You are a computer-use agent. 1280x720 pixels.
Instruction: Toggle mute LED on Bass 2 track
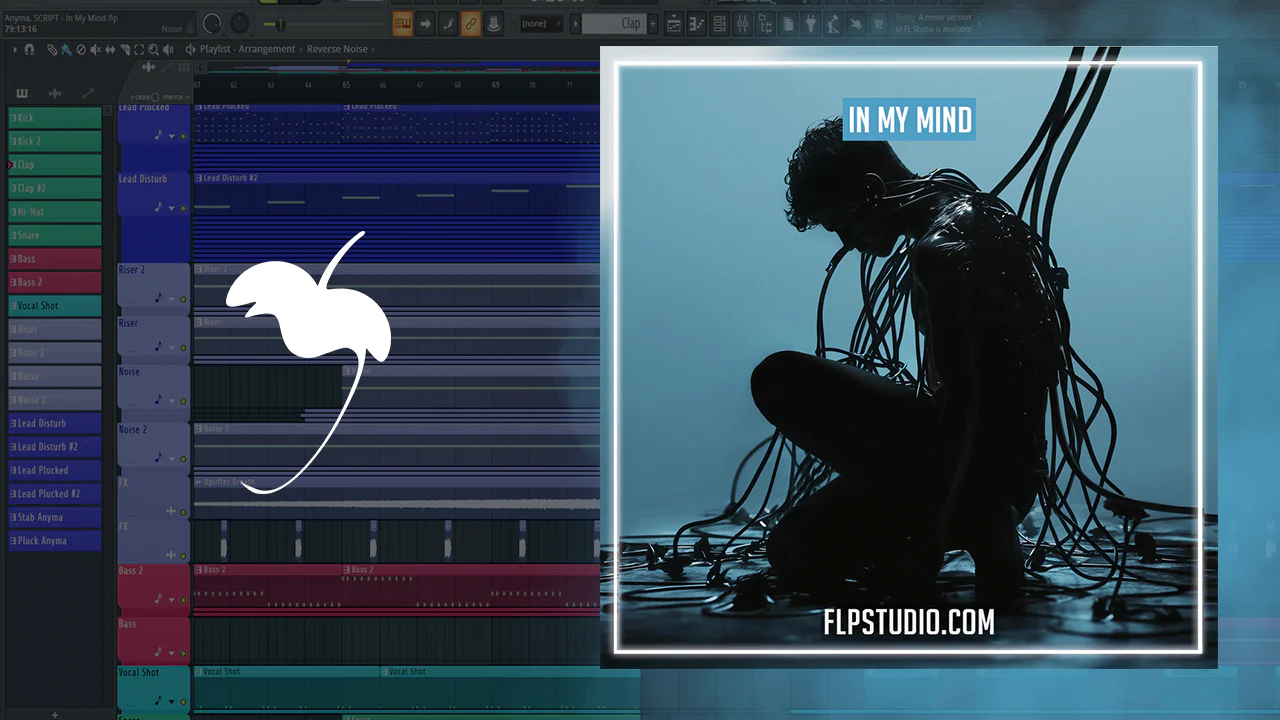click(x=183, y=600)
